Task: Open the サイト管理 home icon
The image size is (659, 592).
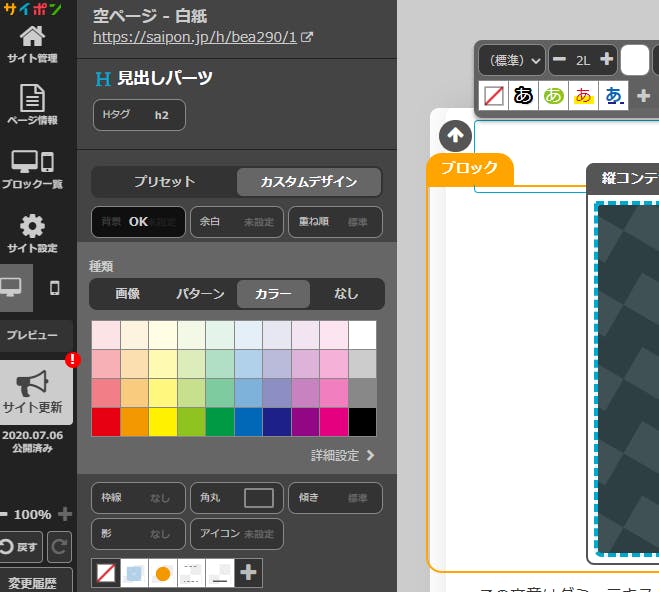Action: pos(33,38)
